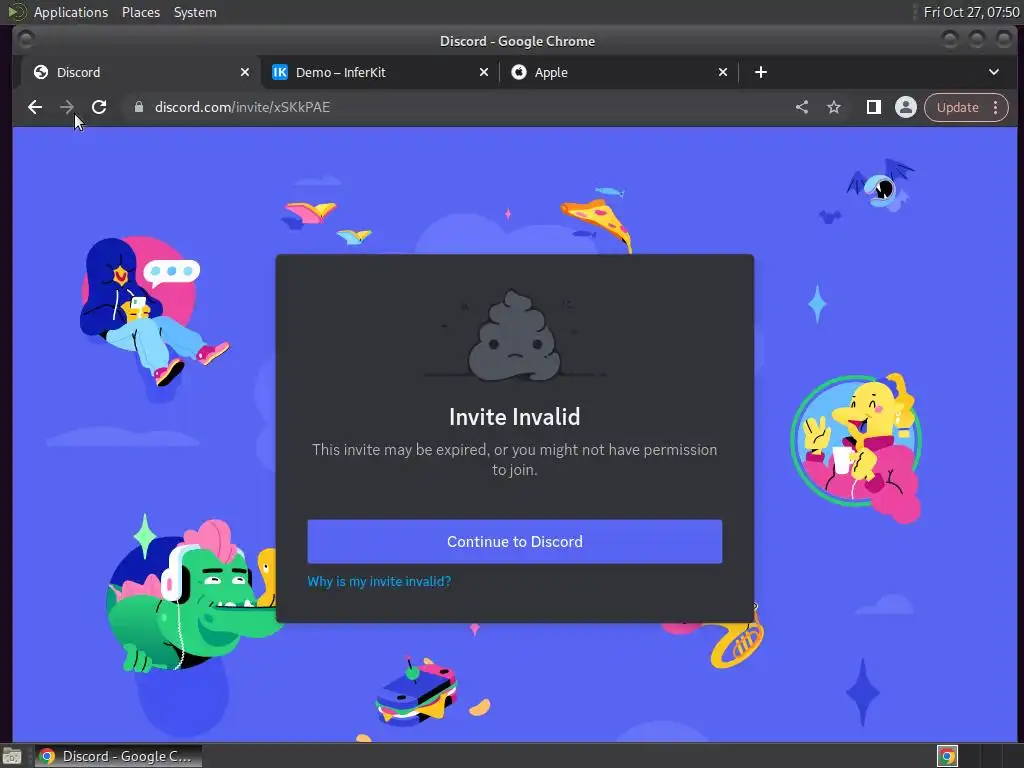Image resolution: width=1024 pixels, height=768 pixels.
Task: Open the System menu
Action: coord(195,12)
